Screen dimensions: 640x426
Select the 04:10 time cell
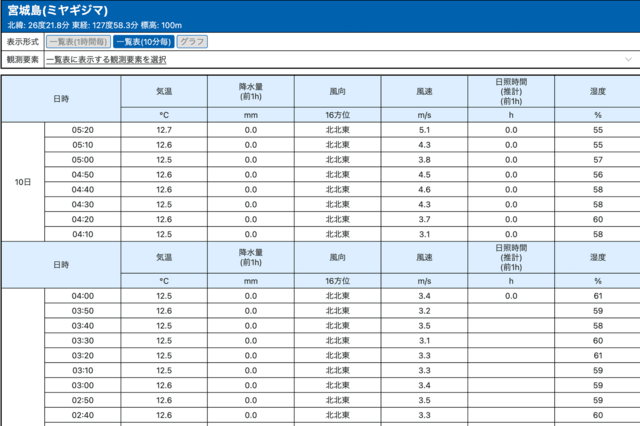(x=82, y=234)
